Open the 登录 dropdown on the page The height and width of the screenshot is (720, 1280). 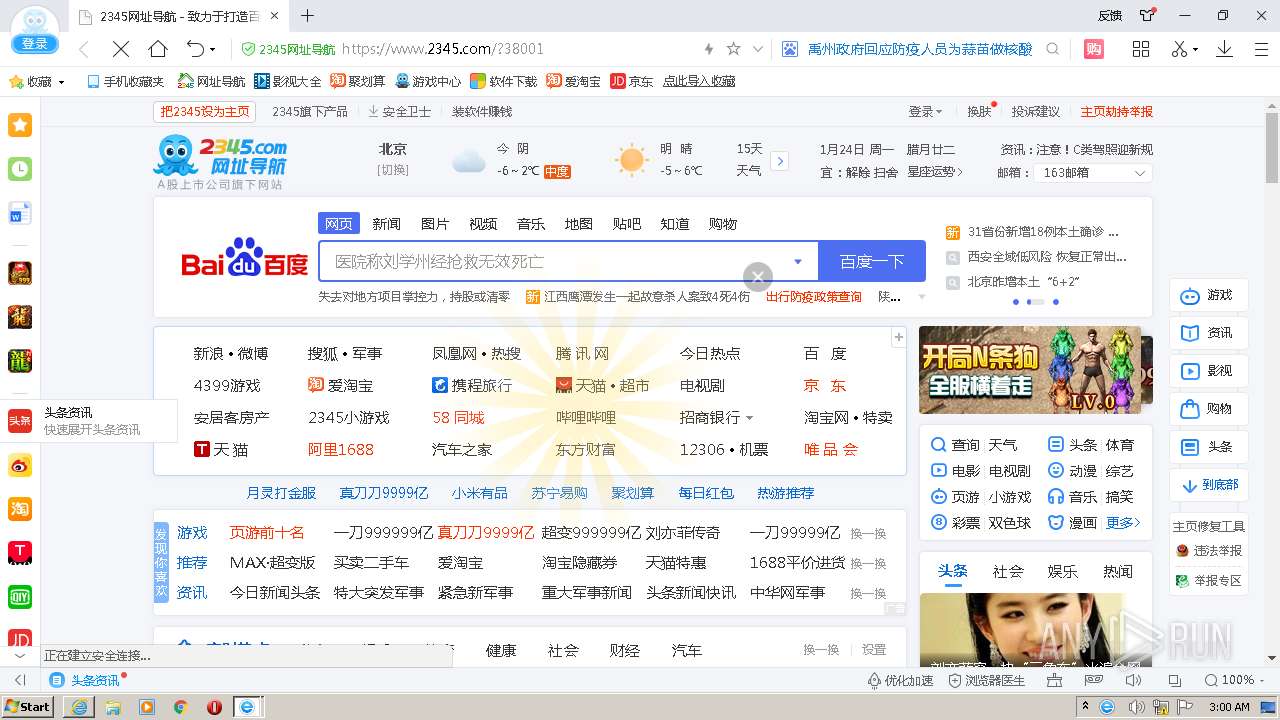click(x=925, y=111)
